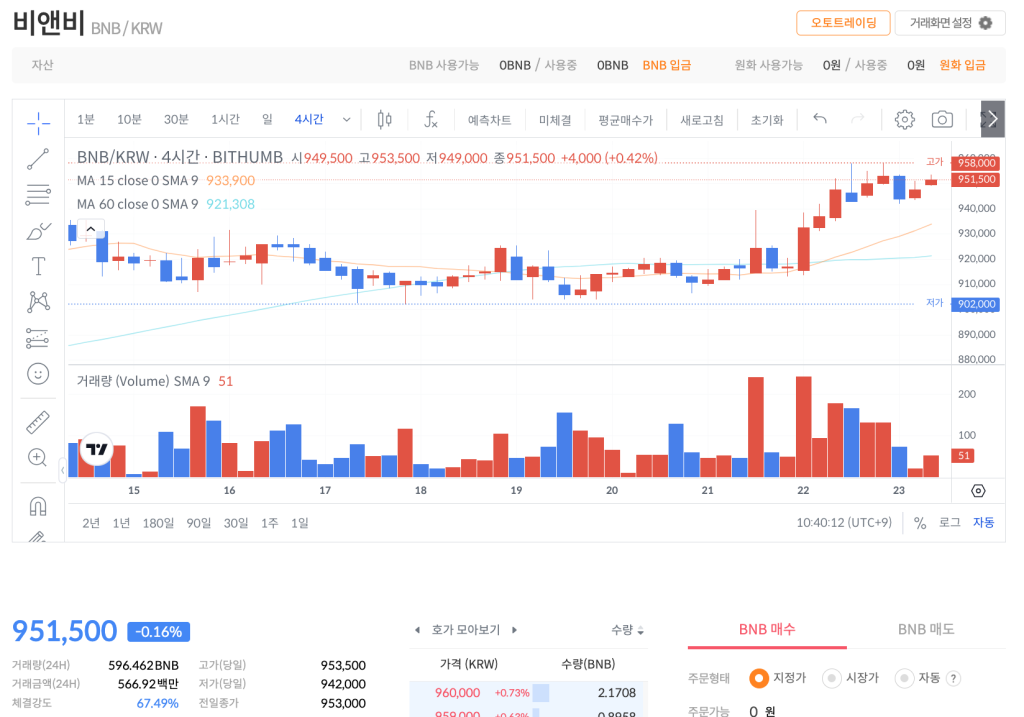Viewport: 1024px width, 717px height.
Task: Open the horizontal lines Fibonacci tool
Action: tap(38, 195)
